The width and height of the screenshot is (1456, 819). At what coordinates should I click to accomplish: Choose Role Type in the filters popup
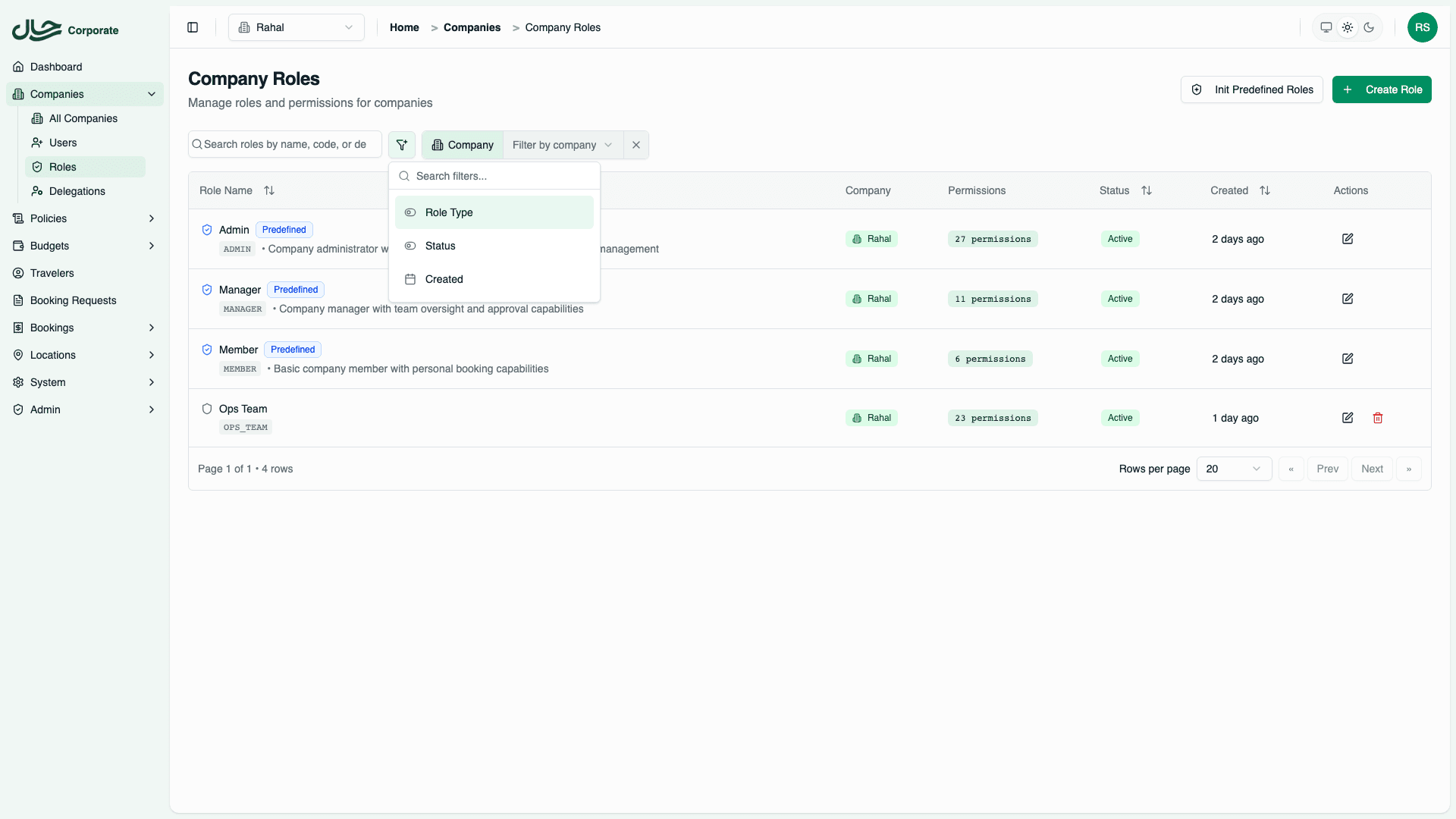[x=448, y=212]
